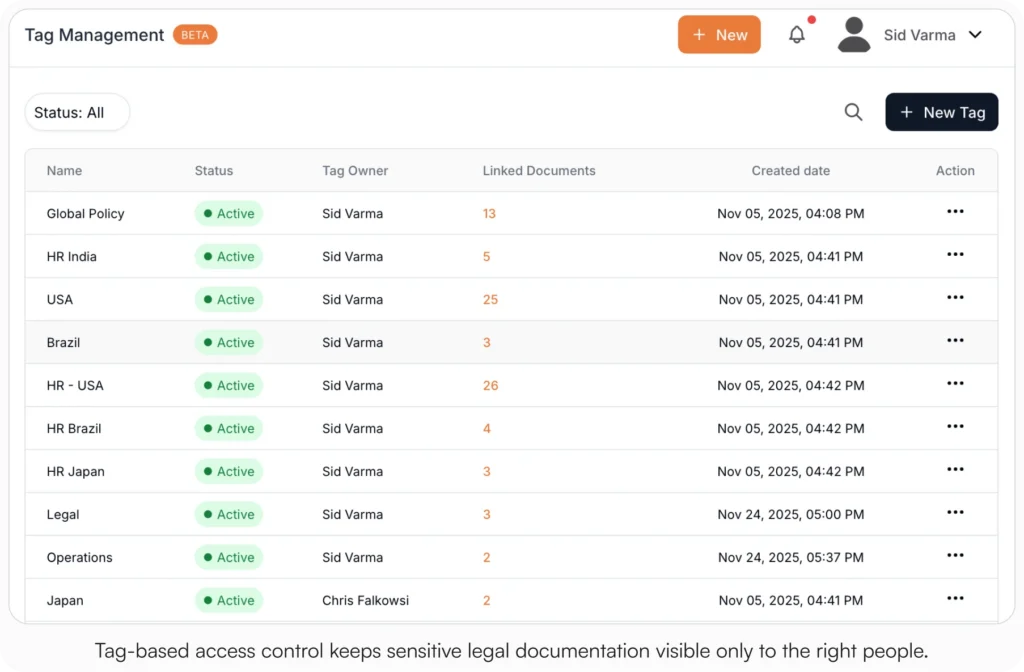
Task: Click Active status badge for Global Policy
Action: (229, 214)
